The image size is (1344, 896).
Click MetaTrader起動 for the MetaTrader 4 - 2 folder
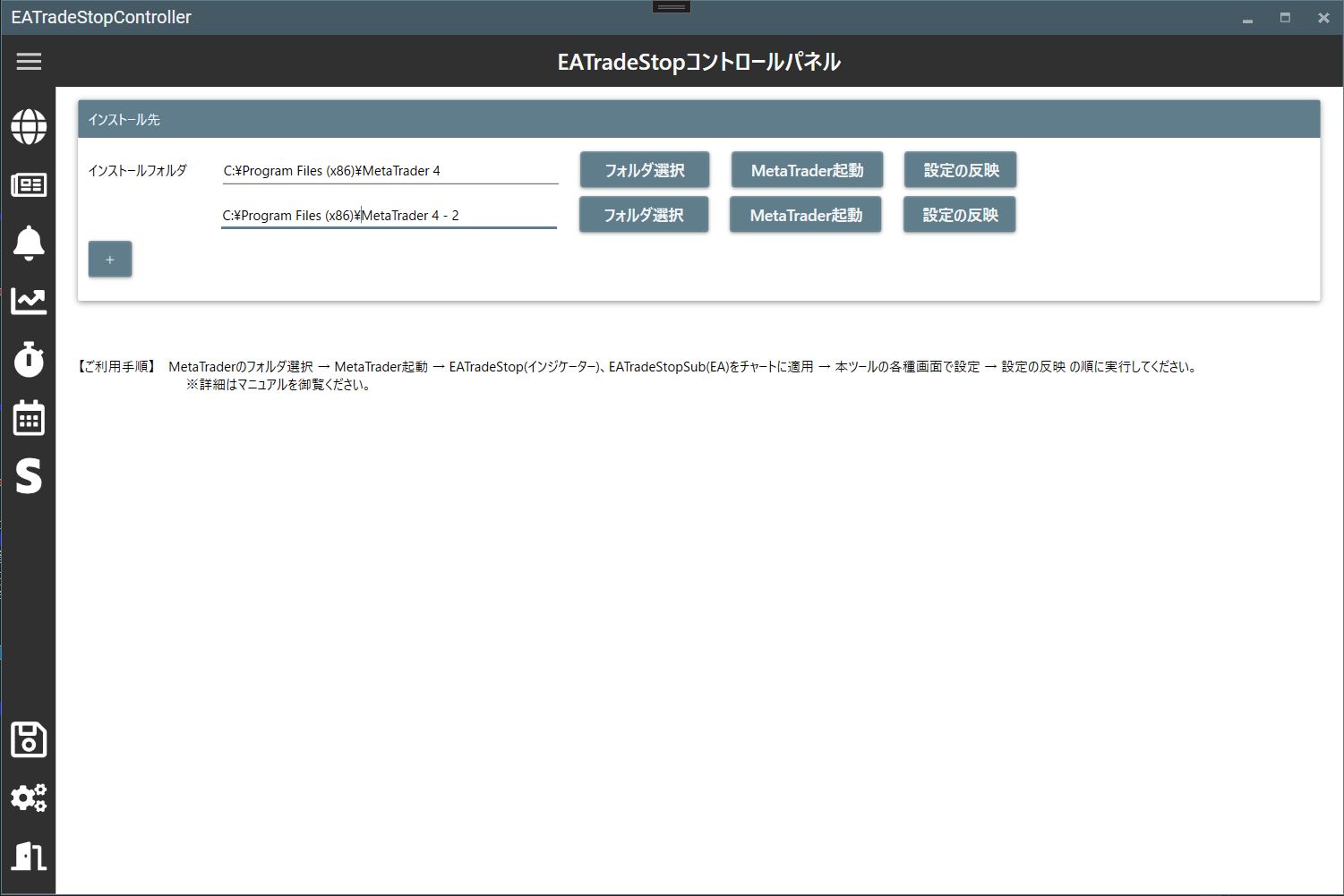tap(806, 215)
